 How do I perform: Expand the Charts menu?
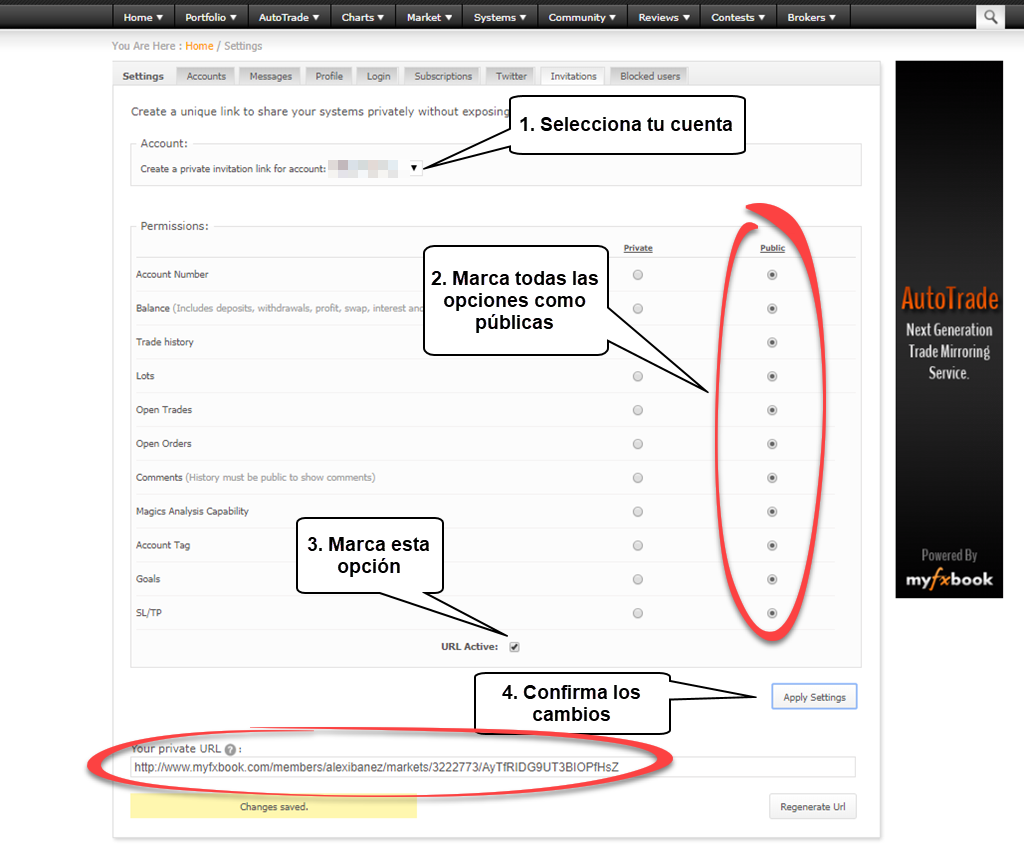pos(362,17)
